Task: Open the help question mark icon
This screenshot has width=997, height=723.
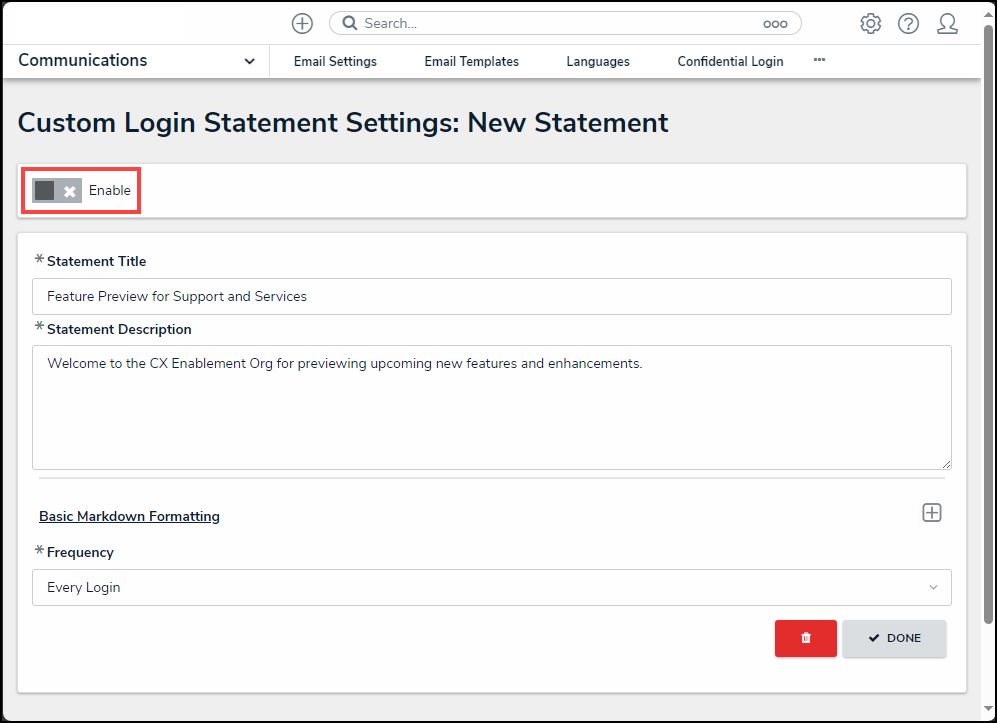Action: pyautogui.click(x=908, y=24)
